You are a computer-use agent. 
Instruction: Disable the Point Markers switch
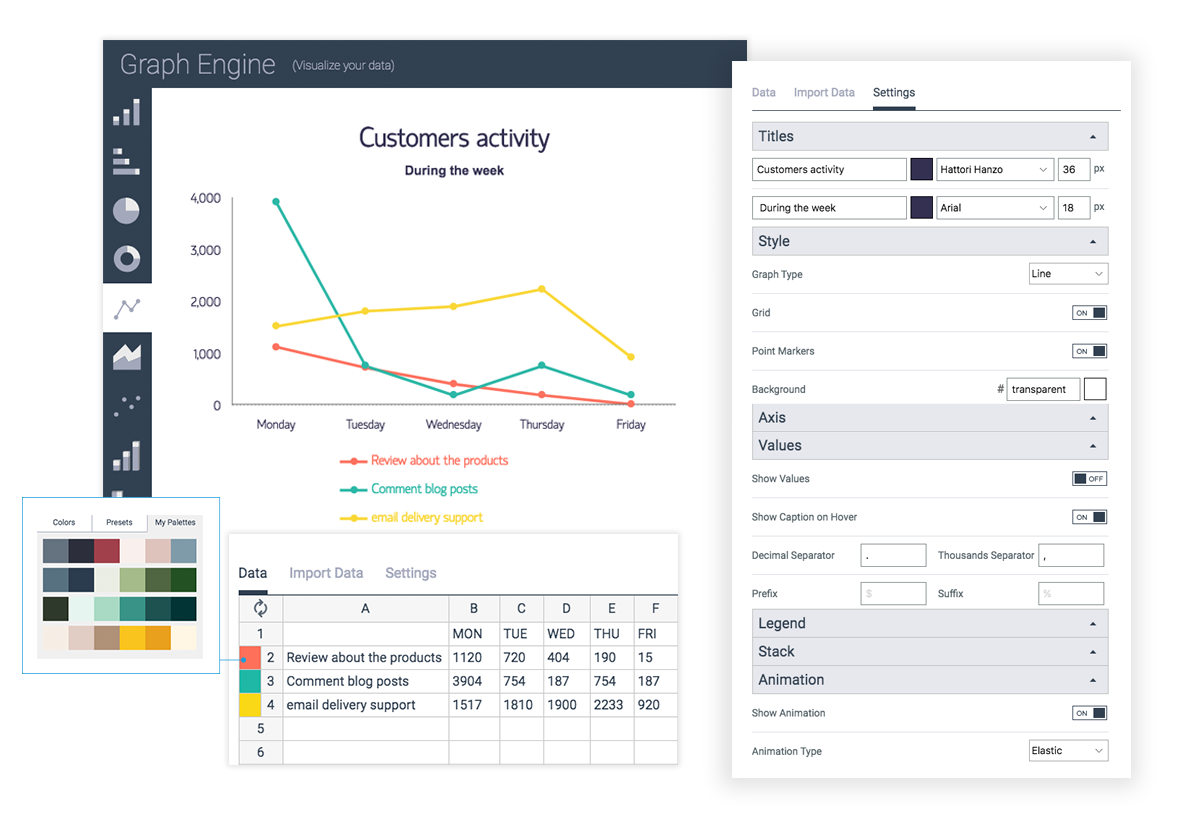[x=1089, y=351]
